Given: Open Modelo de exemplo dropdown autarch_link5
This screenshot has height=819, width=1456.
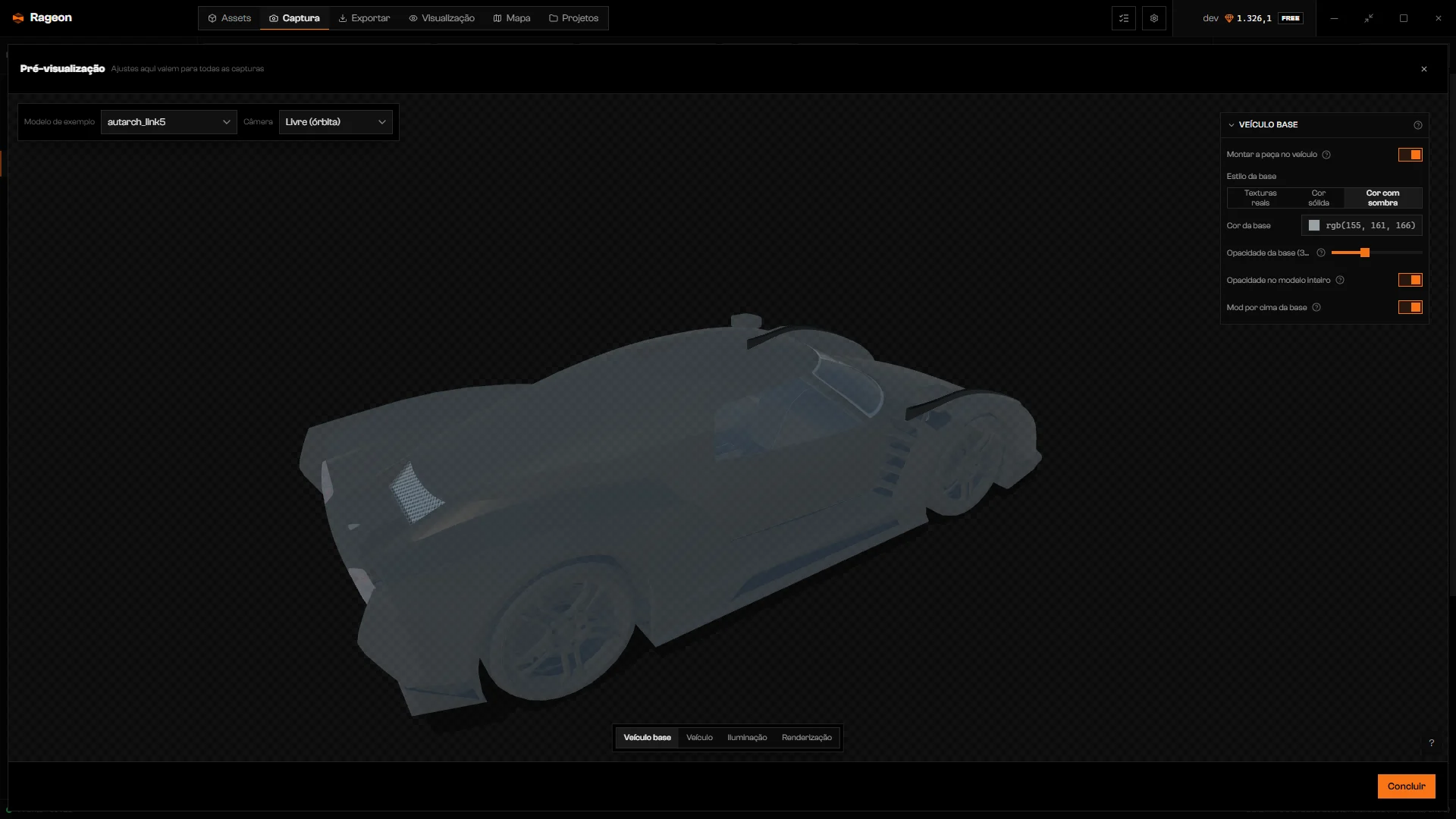Looking at the screenshot, I should click(x=169, y=122).
